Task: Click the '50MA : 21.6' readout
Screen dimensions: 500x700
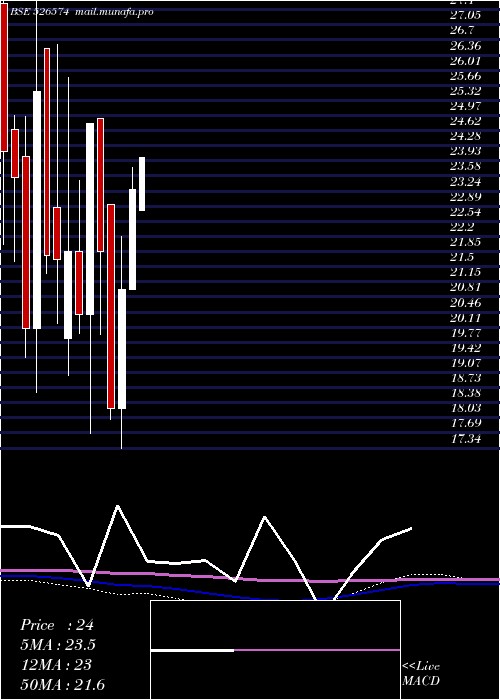Action: coord(62,685)
